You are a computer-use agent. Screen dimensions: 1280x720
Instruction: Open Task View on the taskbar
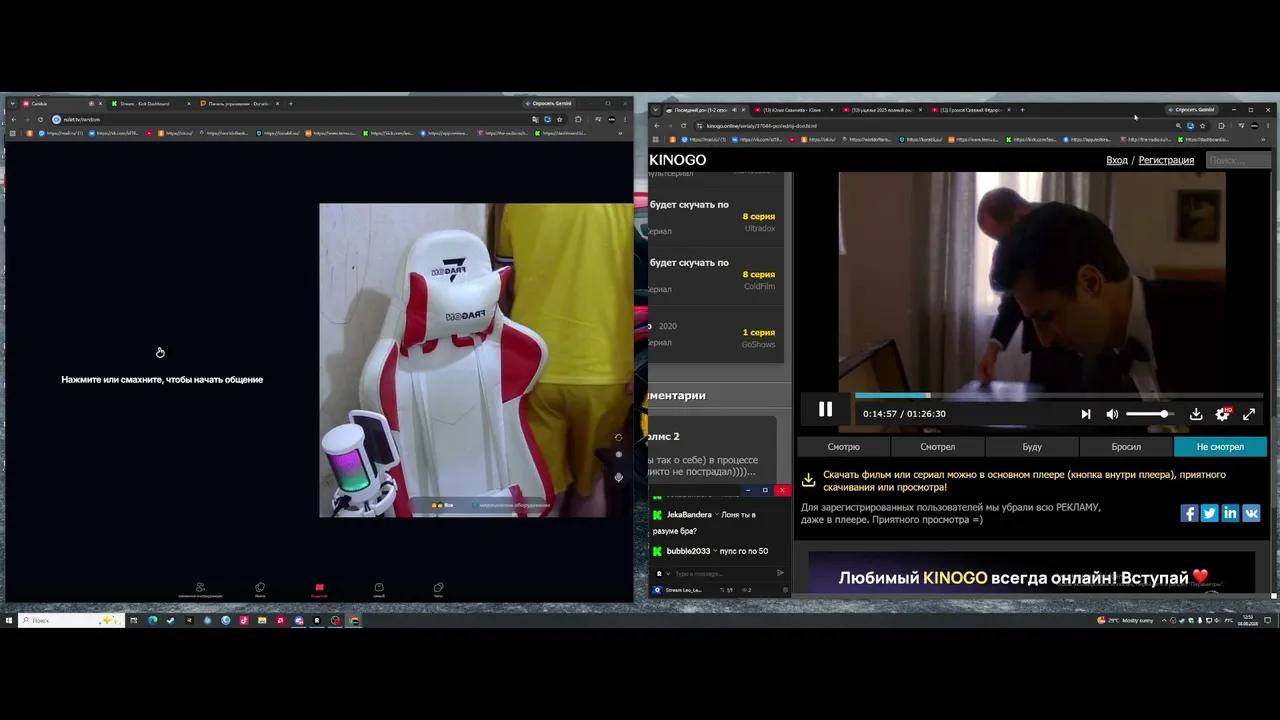(x=134, y=620)
